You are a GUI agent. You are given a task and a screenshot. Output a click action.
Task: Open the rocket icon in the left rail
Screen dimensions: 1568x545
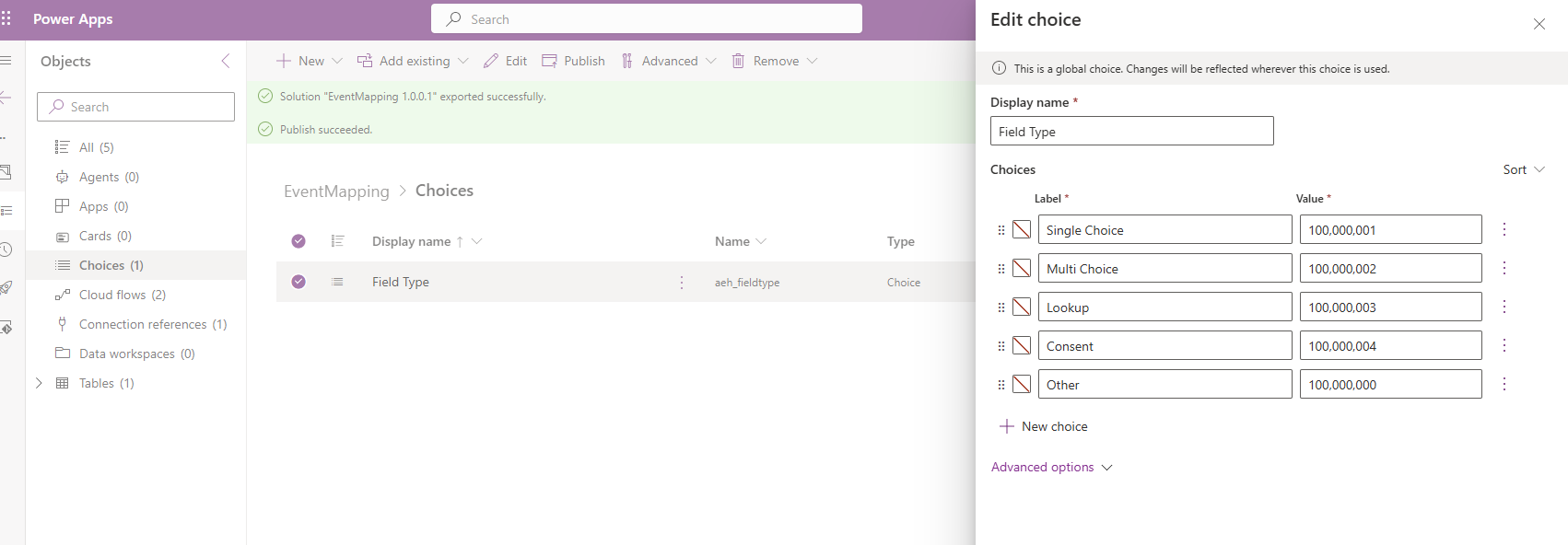[x=6, y=288]
